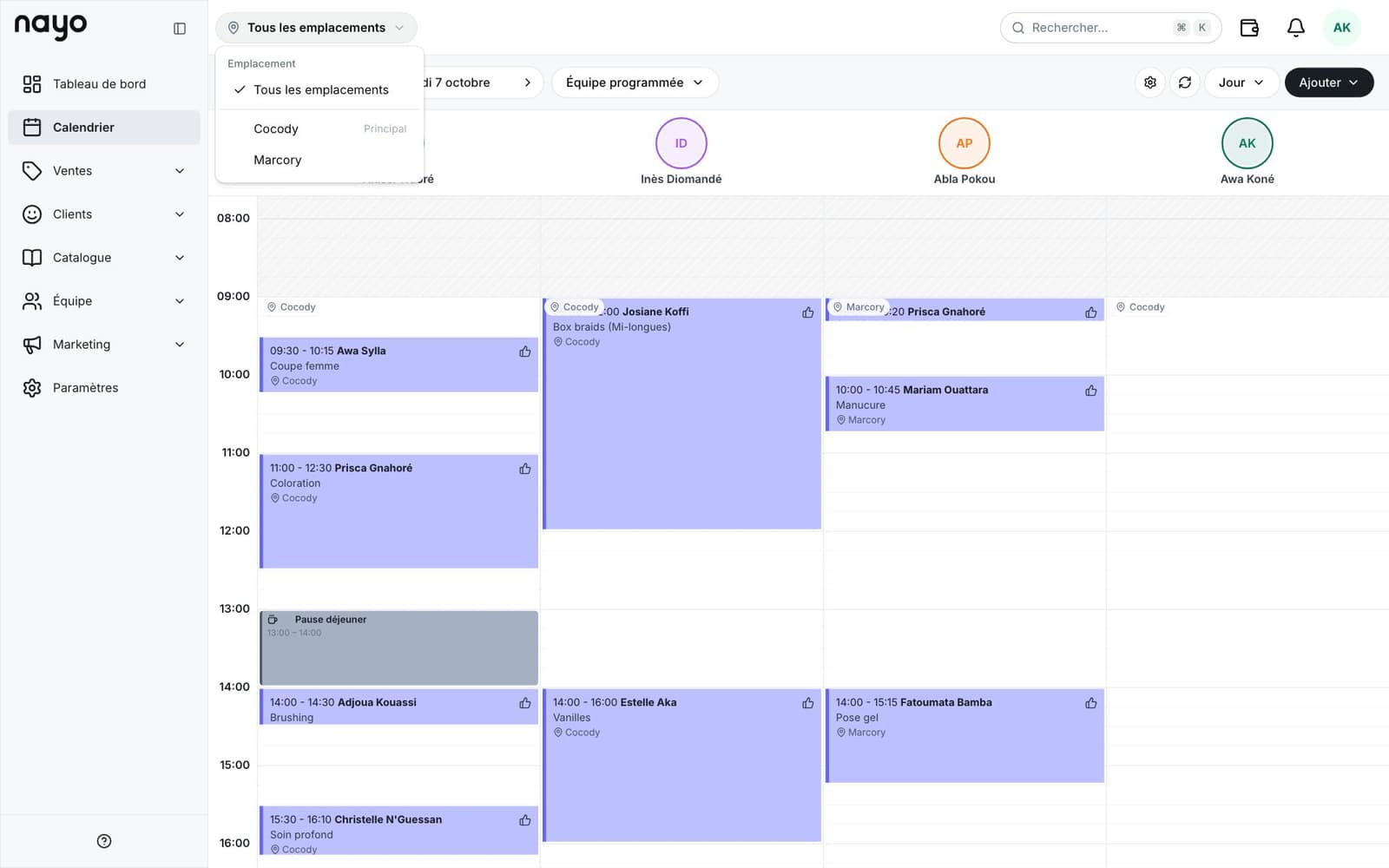
Task: Expand the Catalogue sidebar section
Action: 104,258
